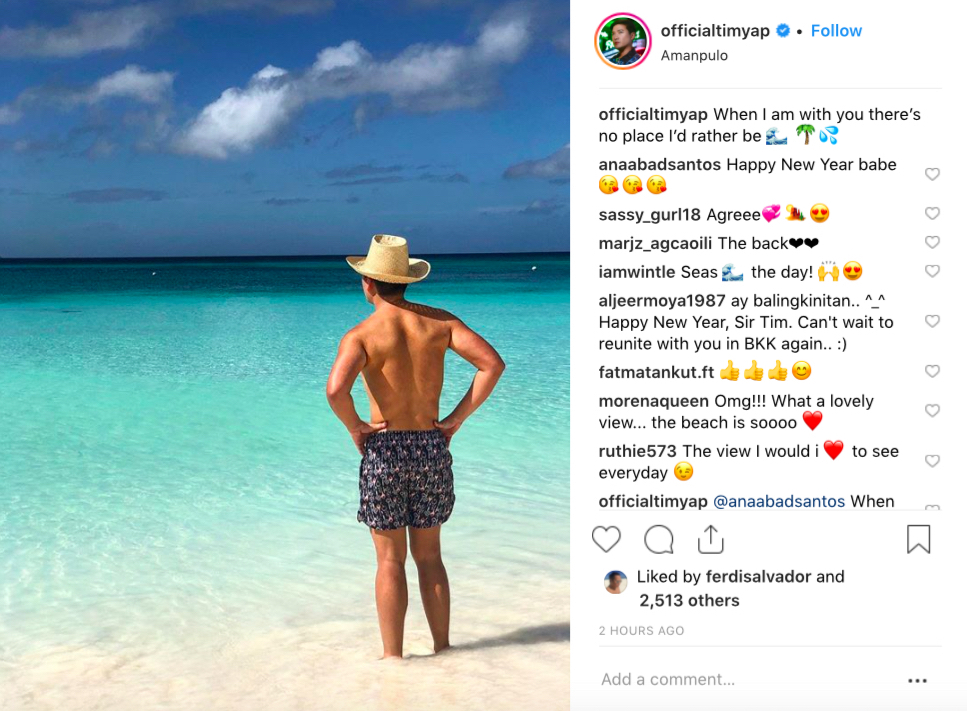Screen dimensions: 967x711
Task: Open the Amanpulo location link
Action: click(694, 55)
